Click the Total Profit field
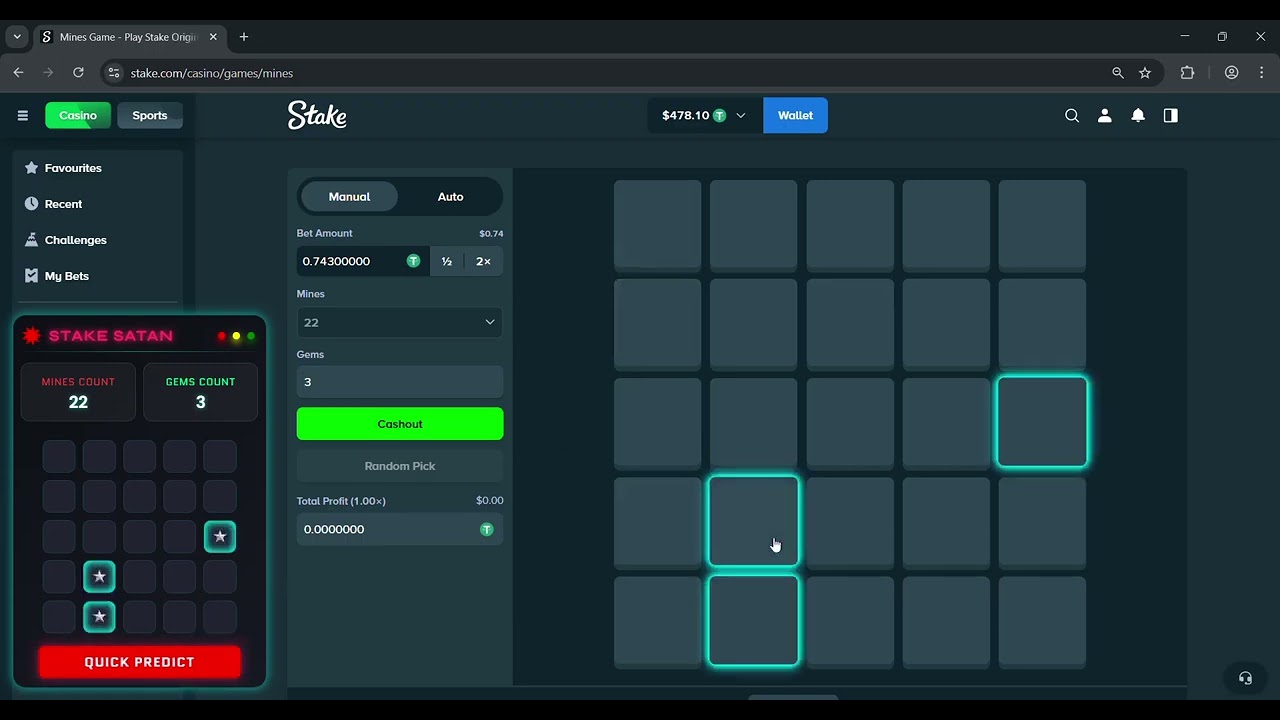The height and width of the screenshot is (720, 1280). click(x=400, y=529)
